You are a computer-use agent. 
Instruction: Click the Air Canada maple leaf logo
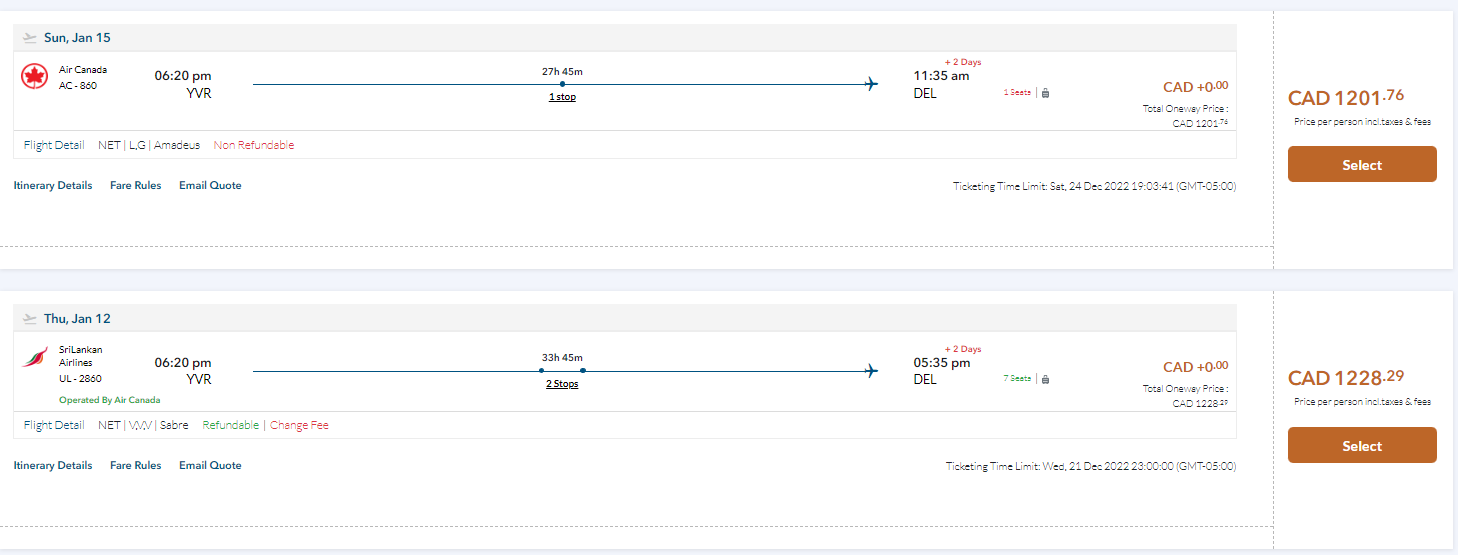pyautogui.click(x=35, y=76)
